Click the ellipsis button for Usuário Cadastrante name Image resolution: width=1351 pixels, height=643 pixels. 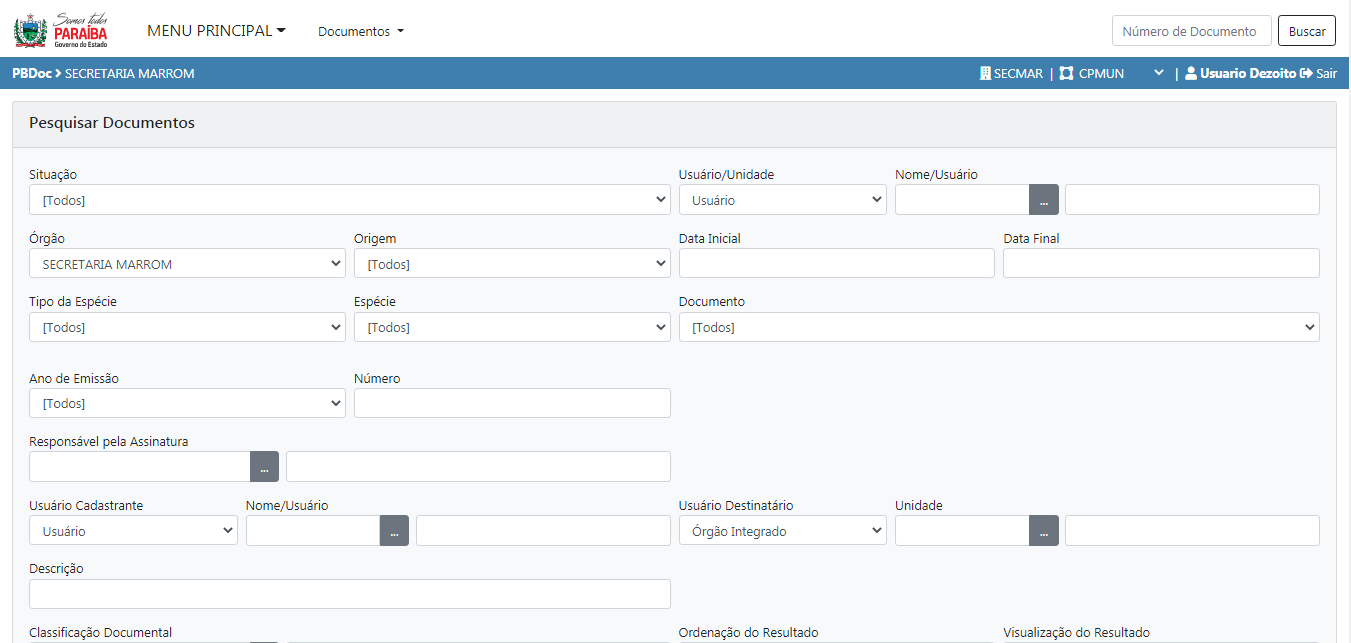pyautogui.click(x=394, y=531)
